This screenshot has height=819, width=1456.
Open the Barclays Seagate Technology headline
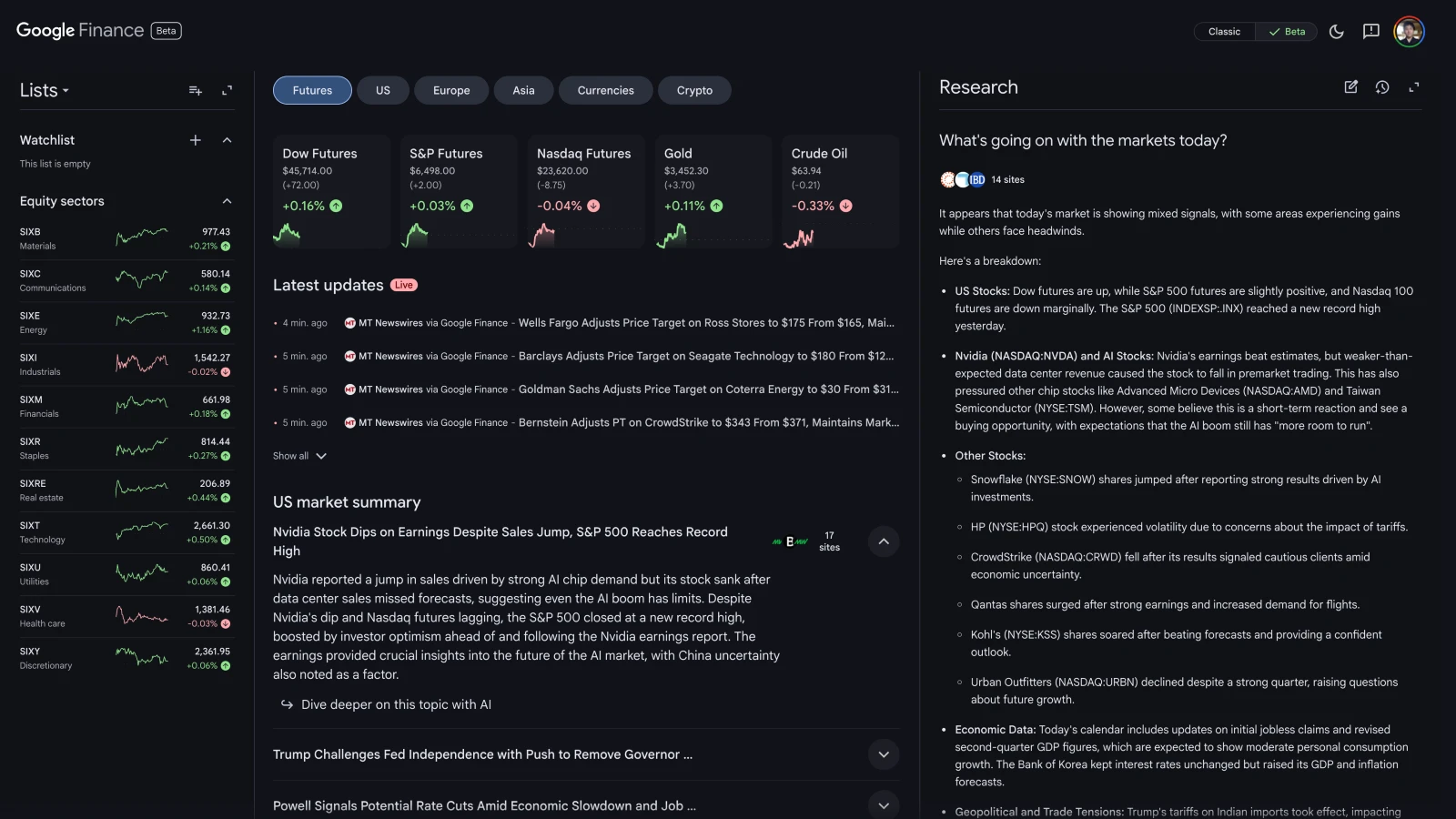(706, 356)
